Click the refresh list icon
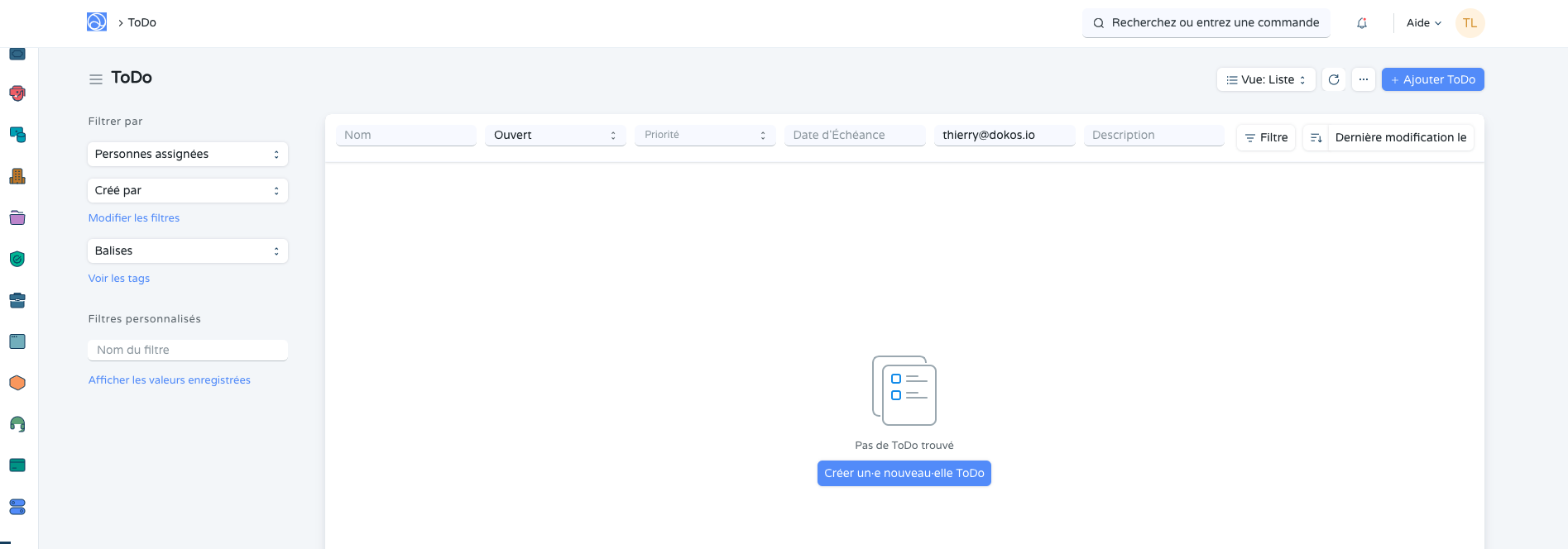This screenshot has width=1568, height=549. [x=1333, y=79]
